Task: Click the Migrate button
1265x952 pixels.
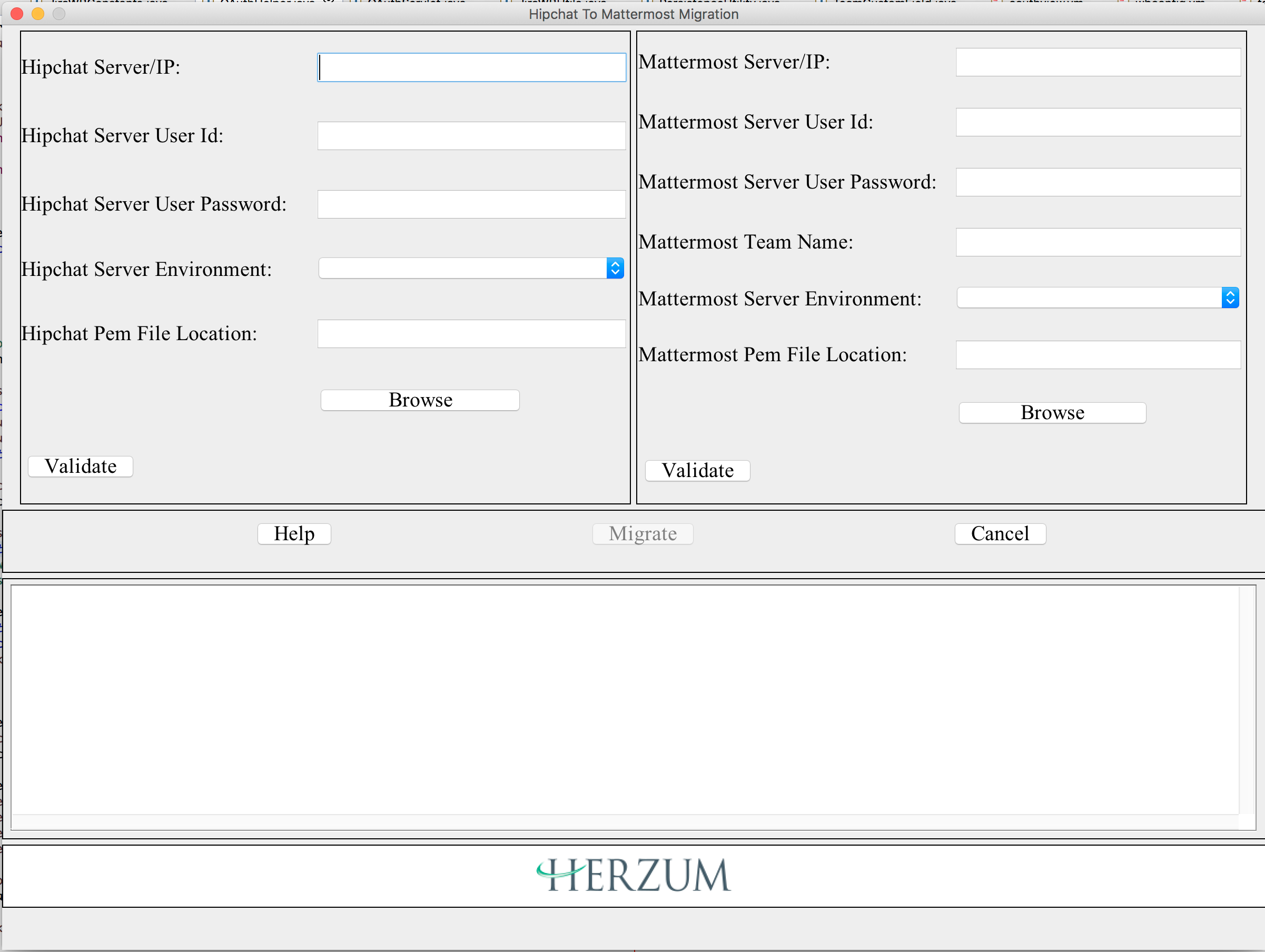Action: pyautogui.click(x=643, y=534)
